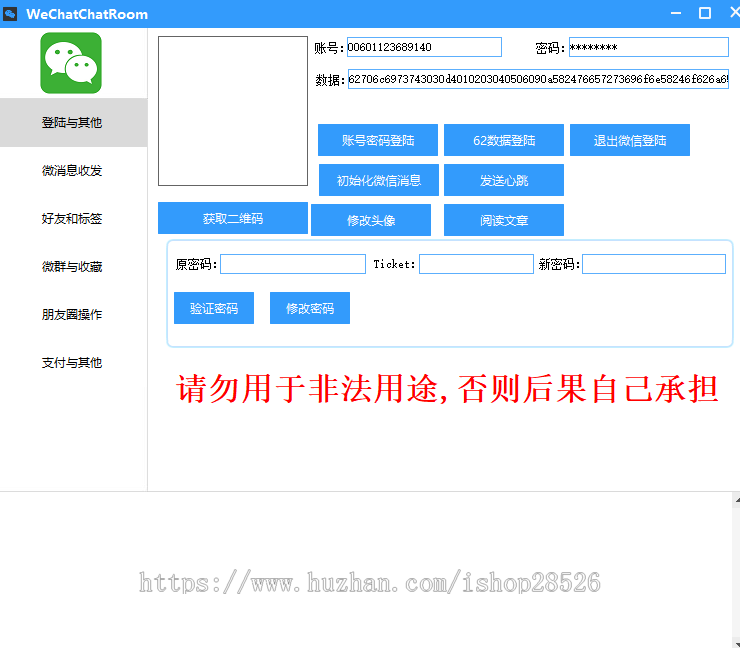Click the 初始化微信消息 button
This screenshot has width=740, height=648.
point(378,180)
